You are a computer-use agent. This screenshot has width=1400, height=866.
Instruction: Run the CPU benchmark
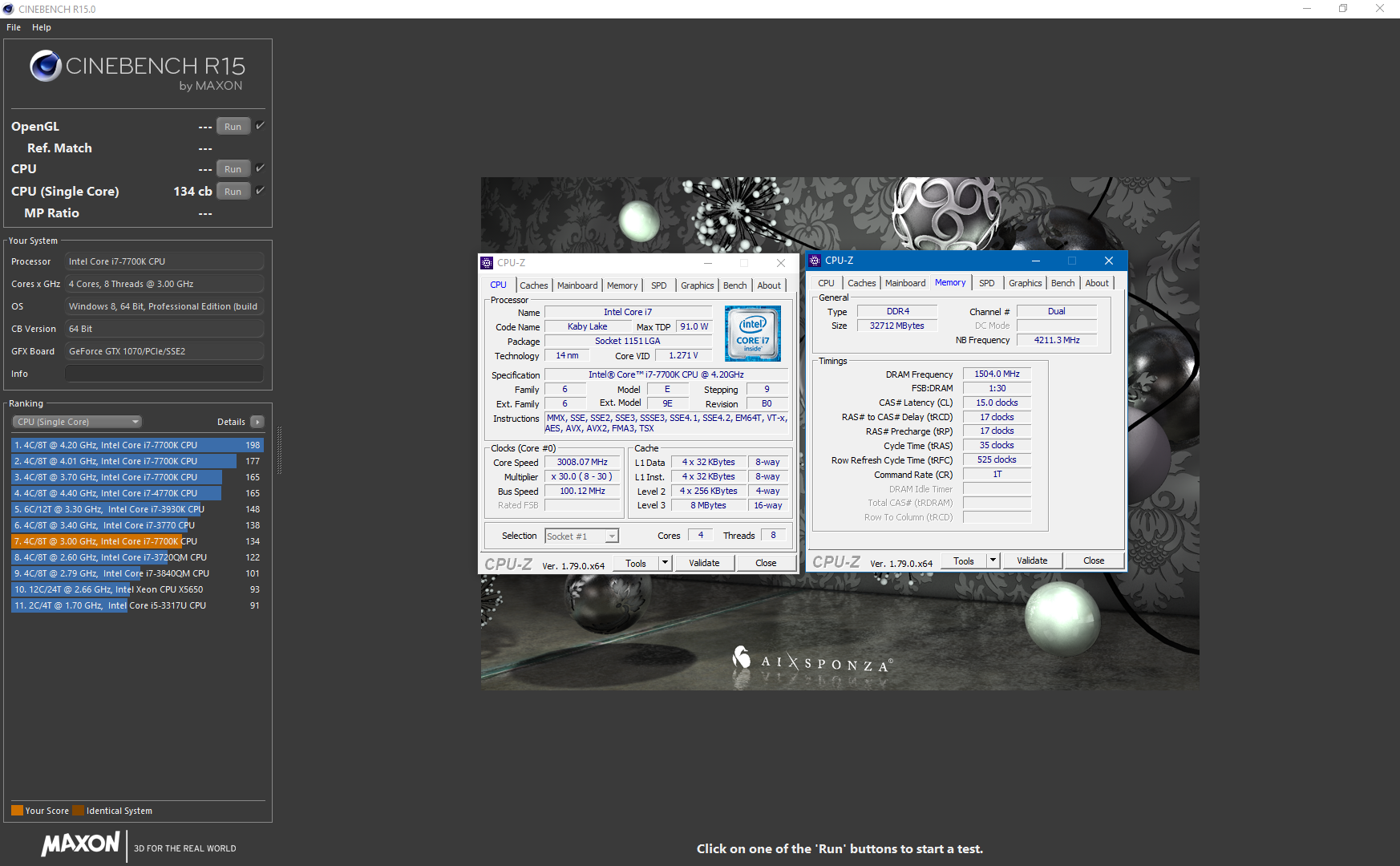233,169
